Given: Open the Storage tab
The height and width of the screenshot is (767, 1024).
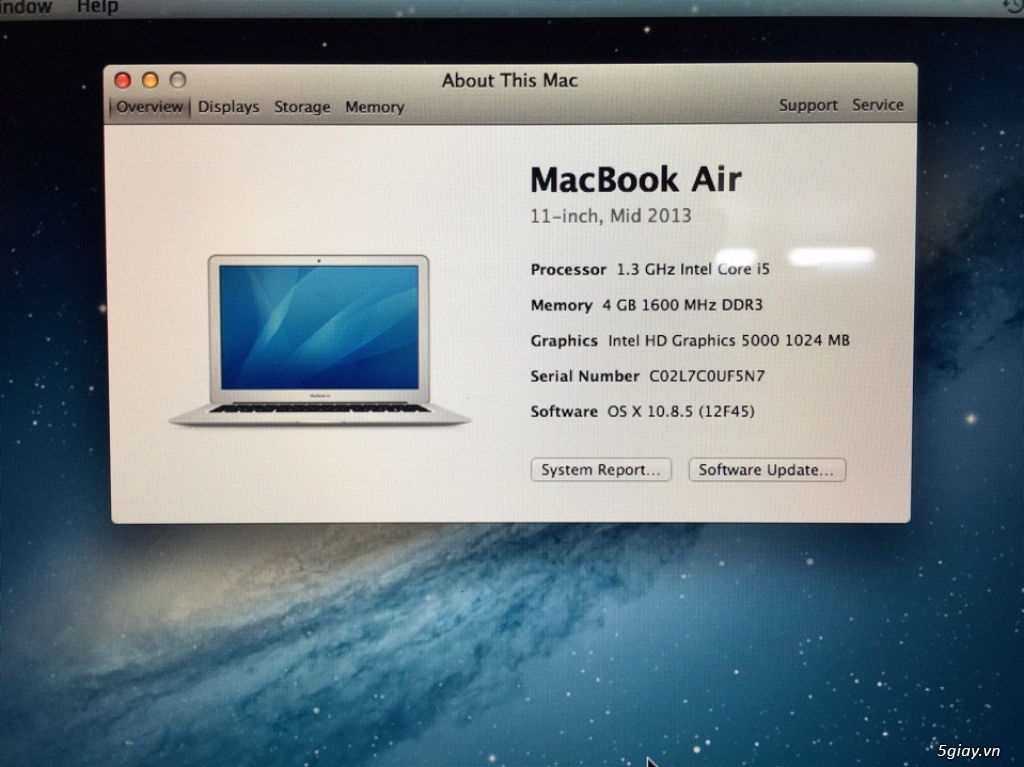Looking at the screenshot, I should (x=302, y=106).
